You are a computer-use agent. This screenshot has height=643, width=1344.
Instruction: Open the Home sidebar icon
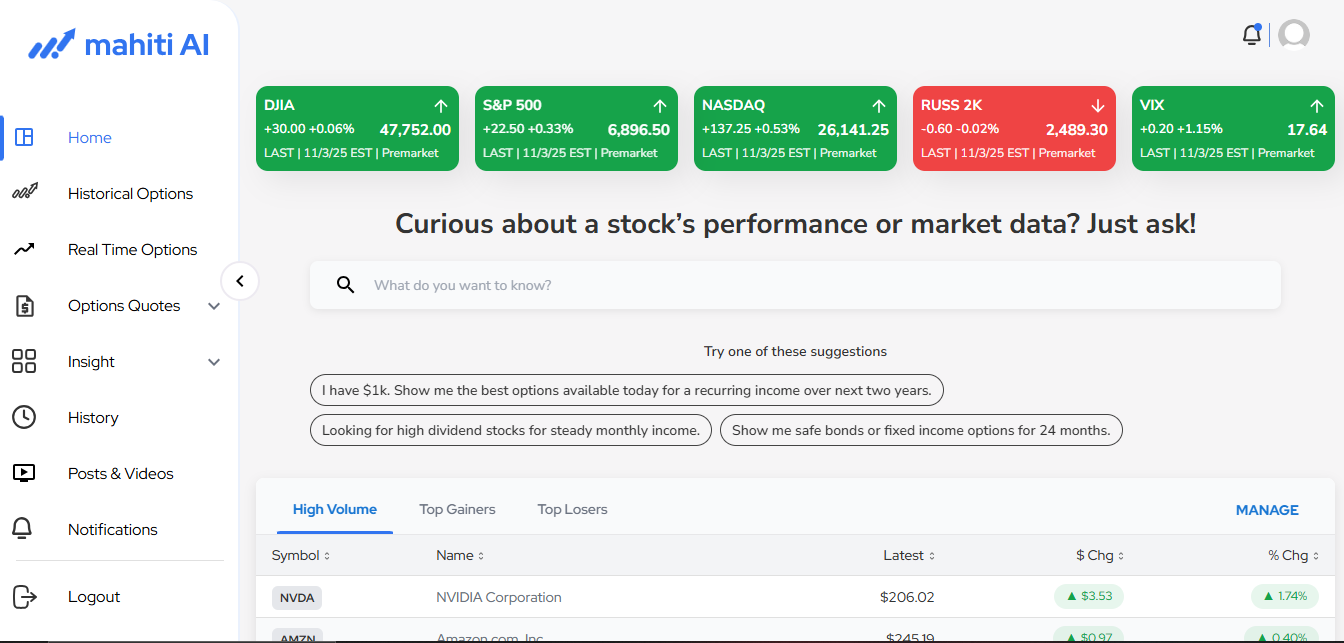click(24, 137)
